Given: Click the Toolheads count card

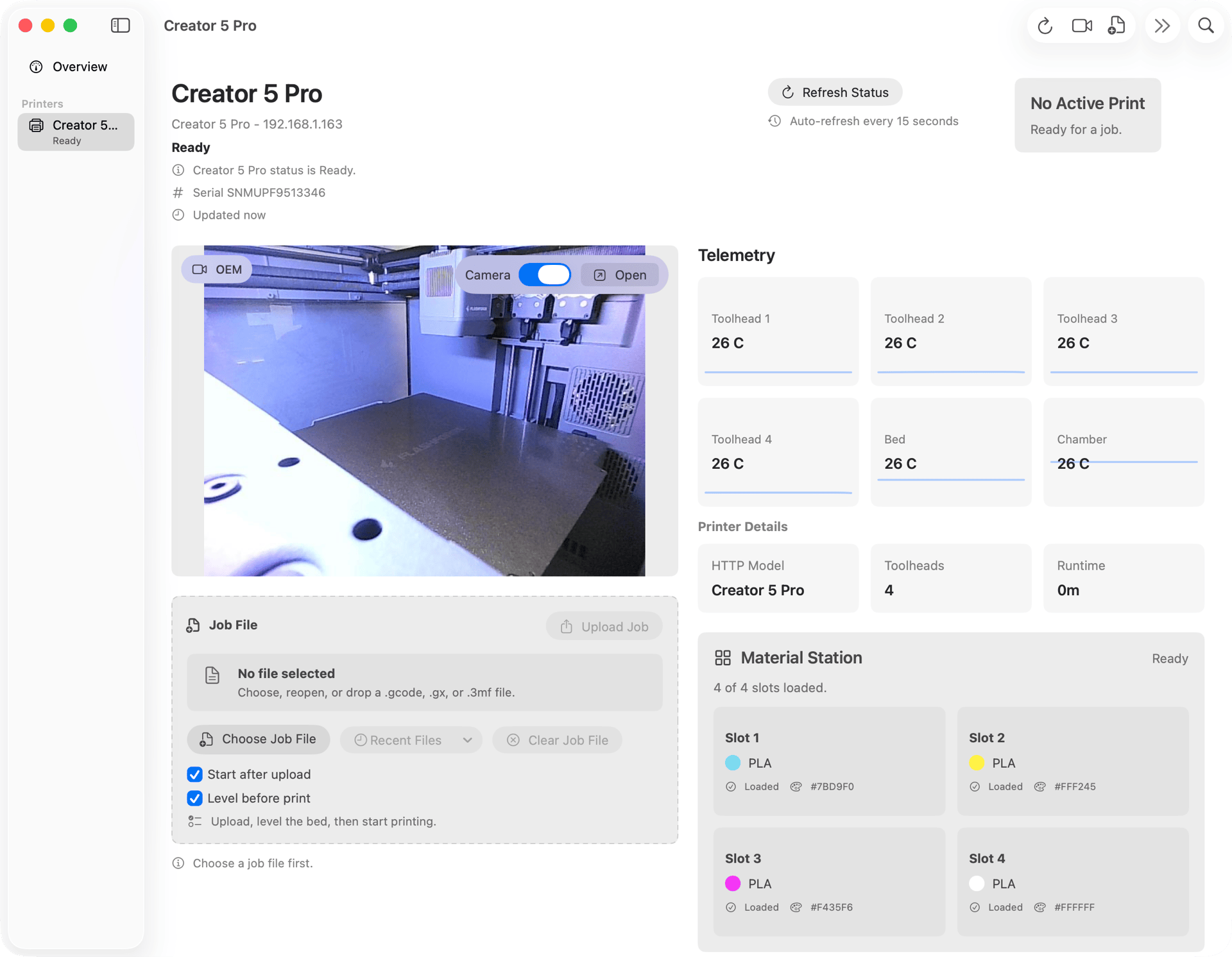Looking at the screenshot, I should tap(951, 579).
